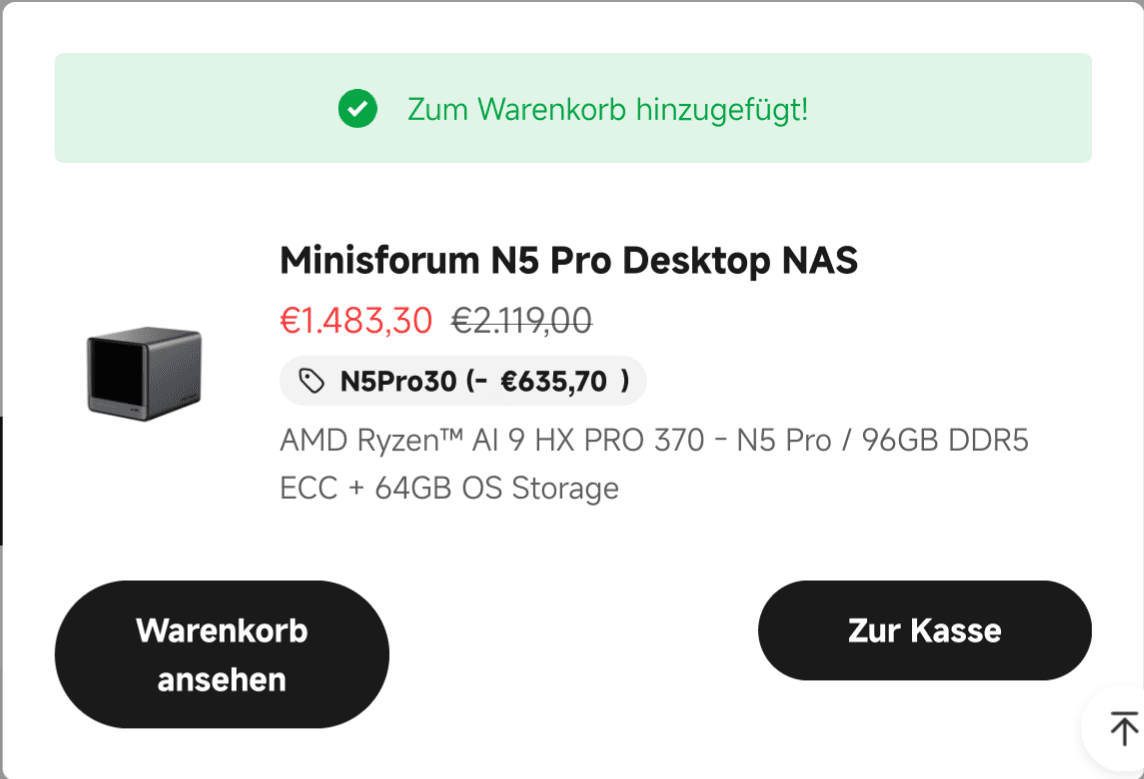Proceed via 'Zur Kasse' button
The height and width of the screenshot is (779, 1144).
coord(924,630)
